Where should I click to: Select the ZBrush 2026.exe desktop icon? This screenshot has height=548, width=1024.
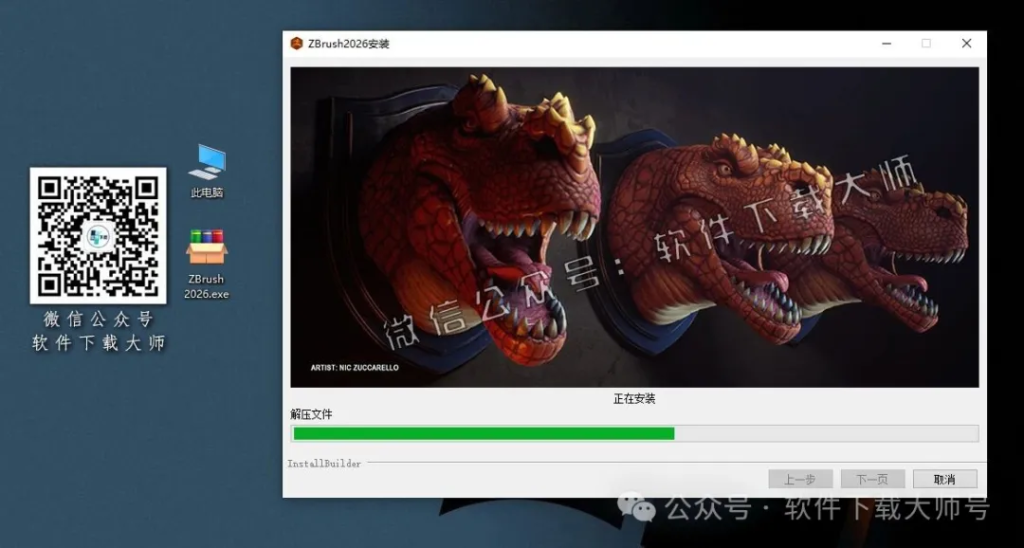[x=206, y=264]
